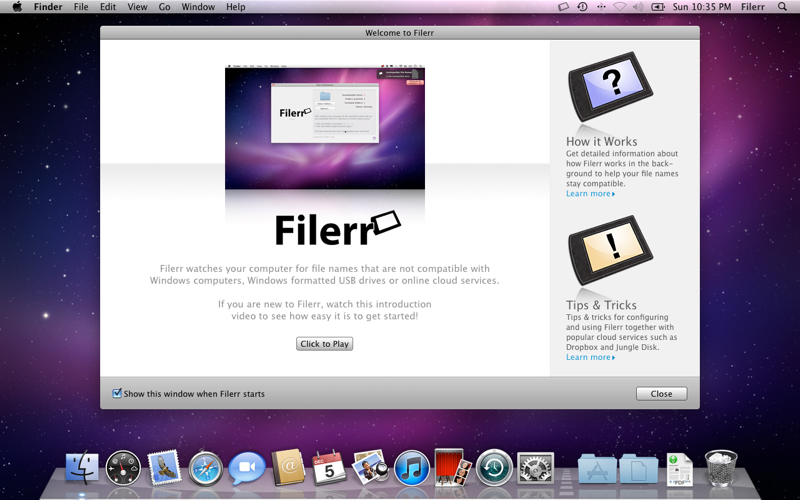Click the How it Works heading
The height and width of the screenshot is (500, 800).
pyautogui.click(x=602, y=141)
